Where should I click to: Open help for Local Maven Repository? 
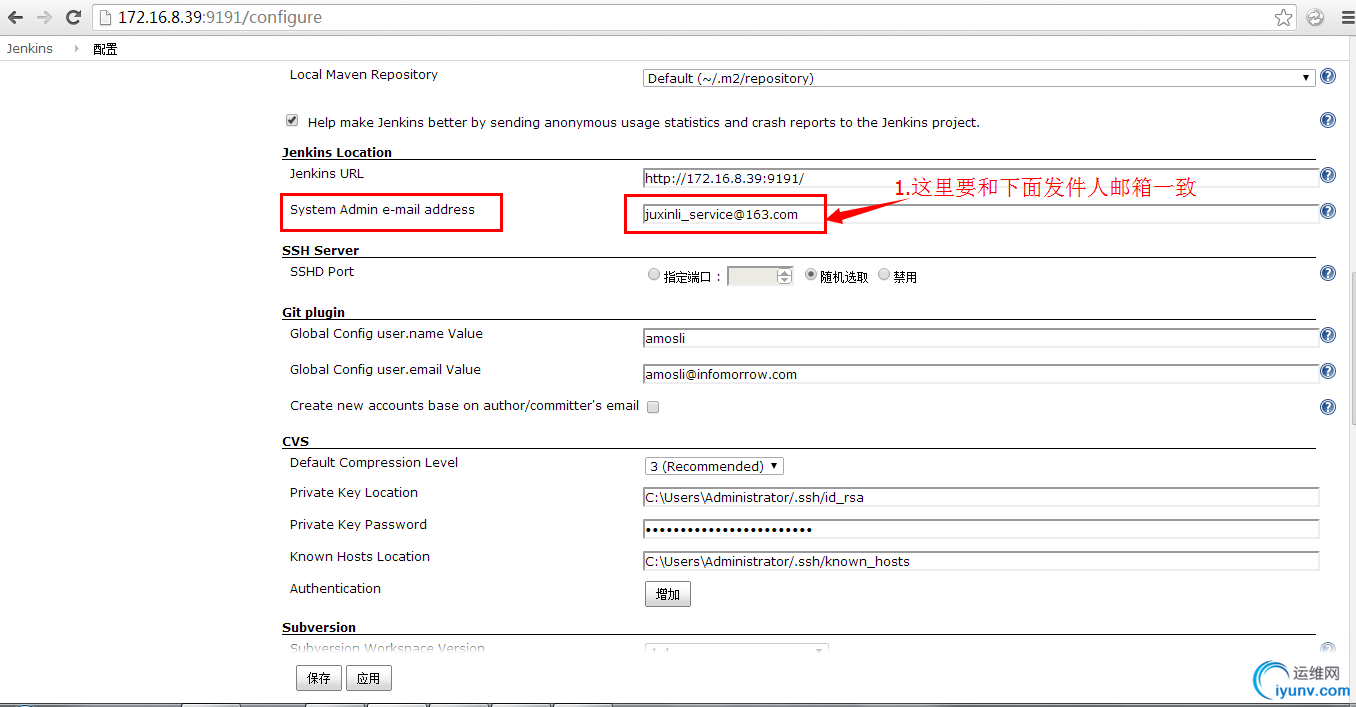(x=1328, y=76)
